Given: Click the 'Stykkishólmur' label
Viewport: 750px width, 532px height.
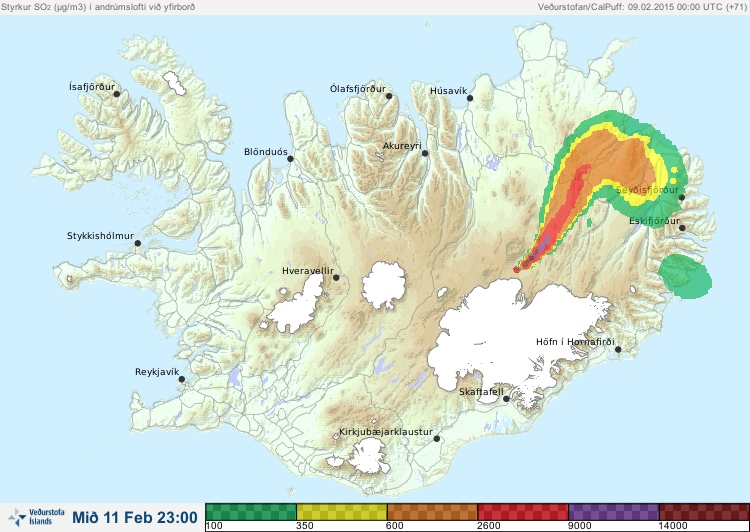Looking at the screenshot, I should coord(100,236).
